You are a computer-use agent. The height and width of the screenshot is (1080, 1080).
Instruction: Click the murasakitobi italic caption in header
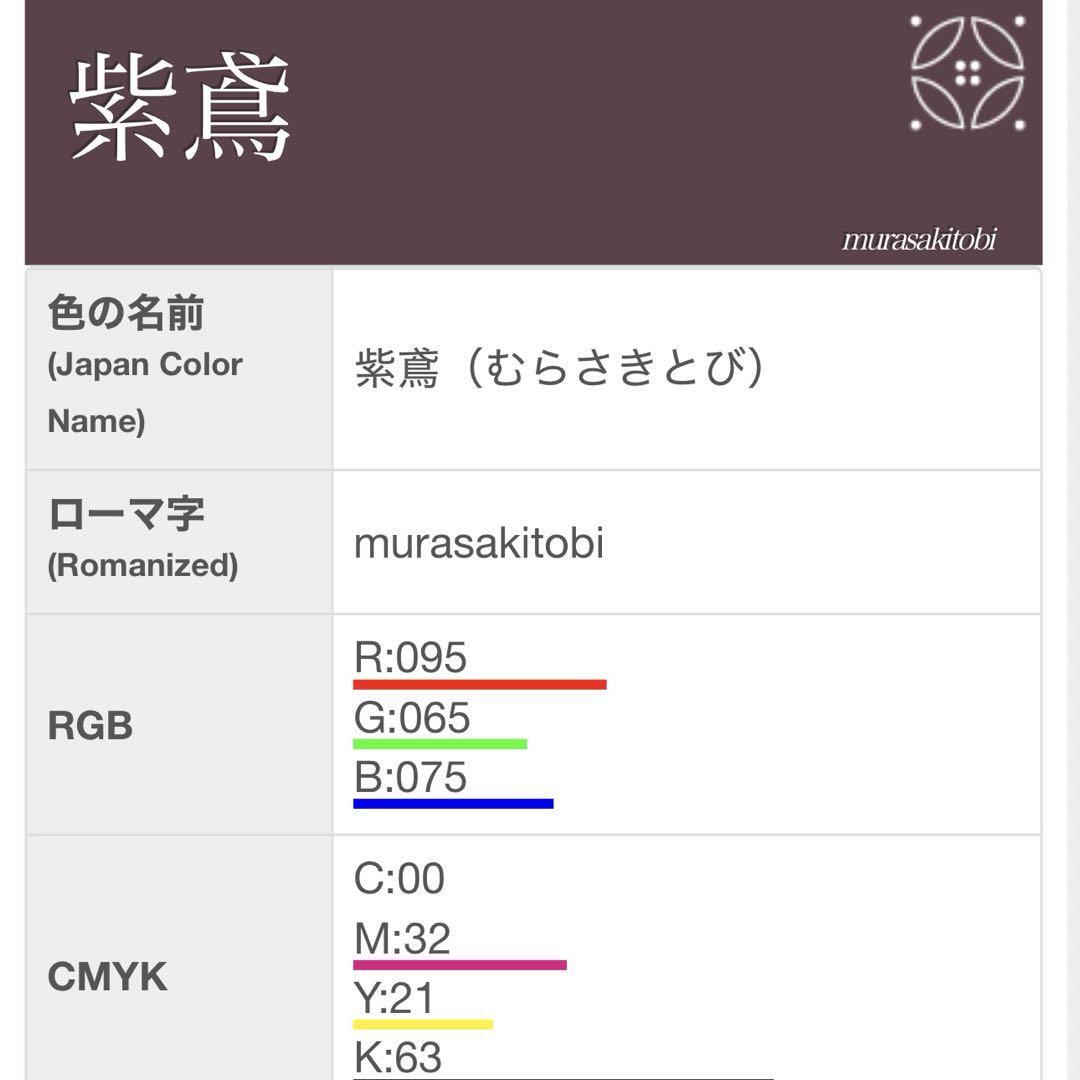[x=918, y=240]
